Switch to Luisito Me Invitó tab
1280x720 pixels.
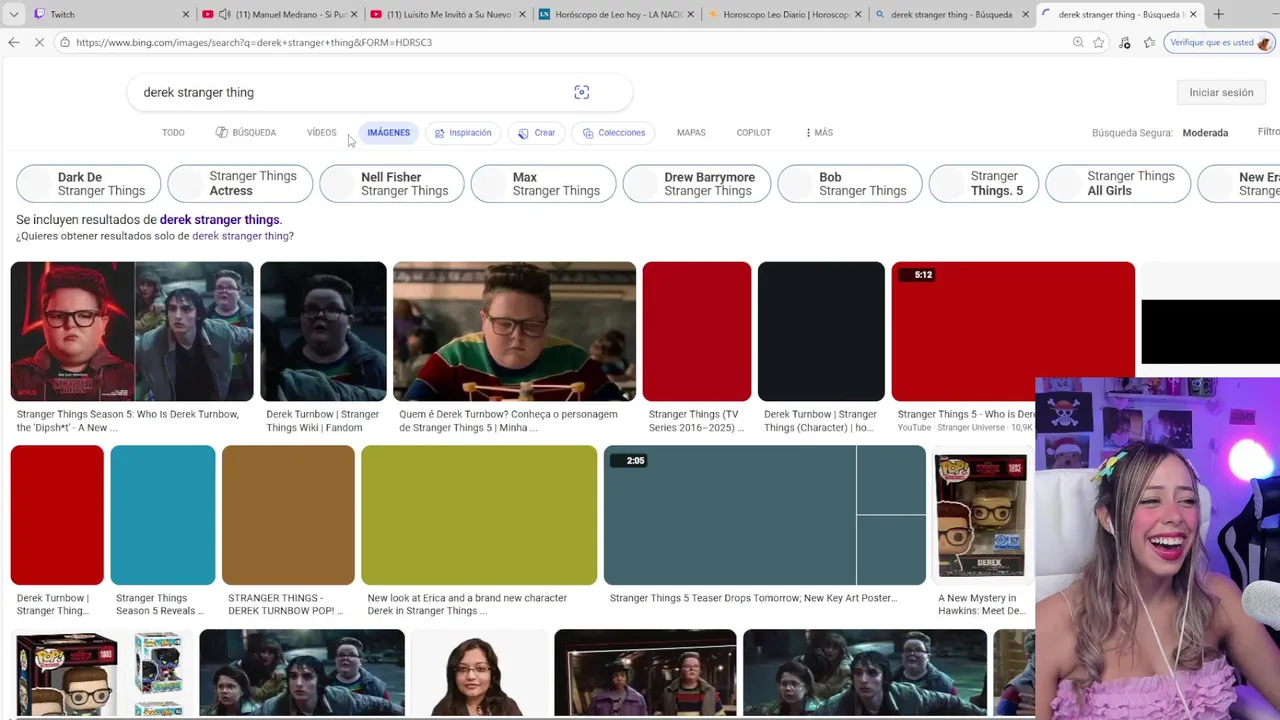tap(448, 14)
